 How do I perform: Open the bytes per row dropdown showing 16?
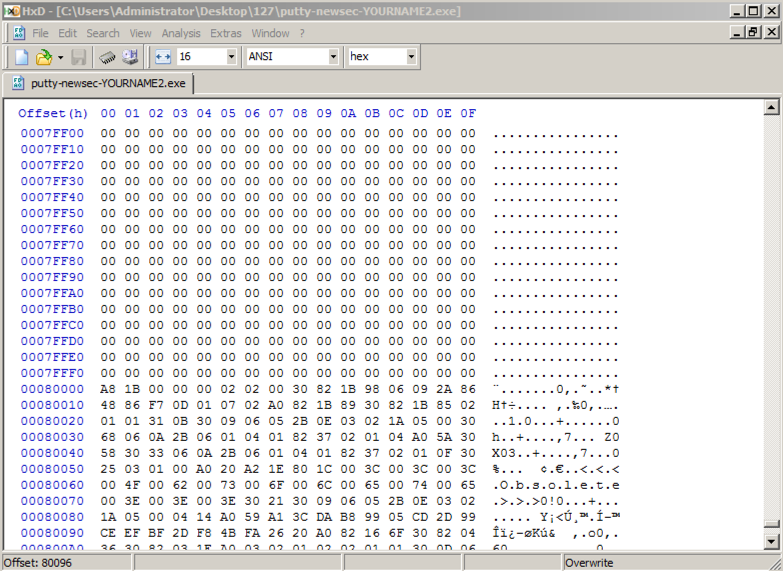(231, 56)
